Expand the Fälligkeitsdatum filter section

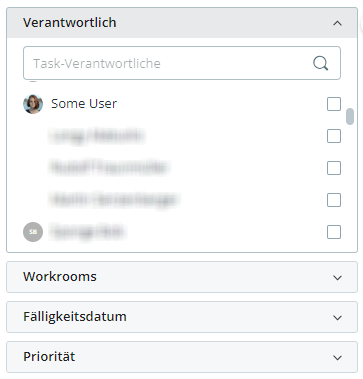tap(182, 317)
